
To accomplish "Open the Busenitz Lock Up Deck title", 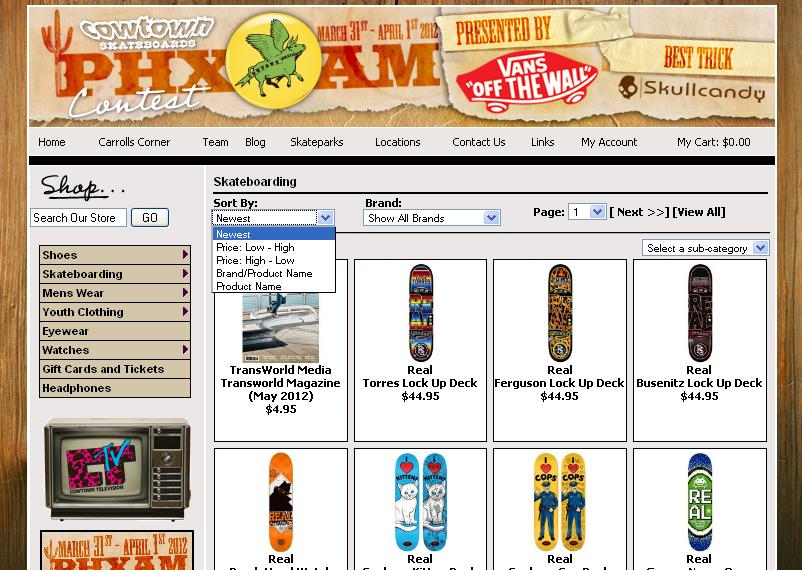I will (x=699, y=383).
